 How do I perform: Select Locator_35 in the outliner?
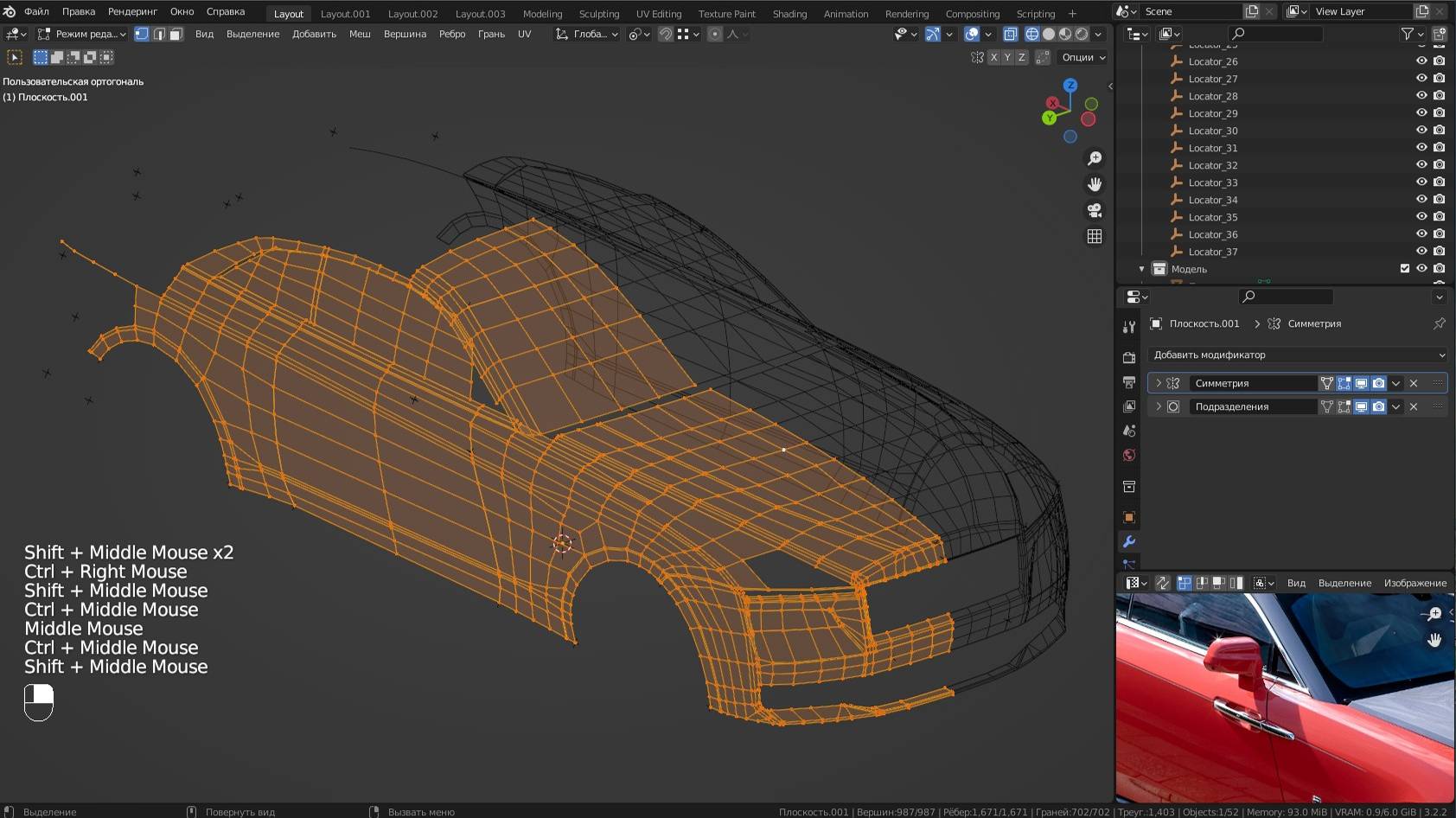(1212, 217)
